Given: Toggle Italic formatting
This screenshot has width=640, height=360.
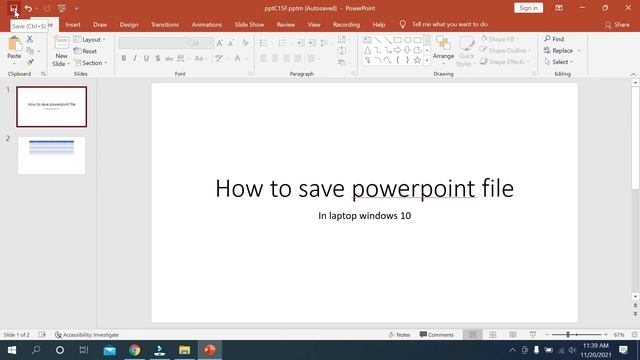Looking at the screenshot, I should [135, 58].
